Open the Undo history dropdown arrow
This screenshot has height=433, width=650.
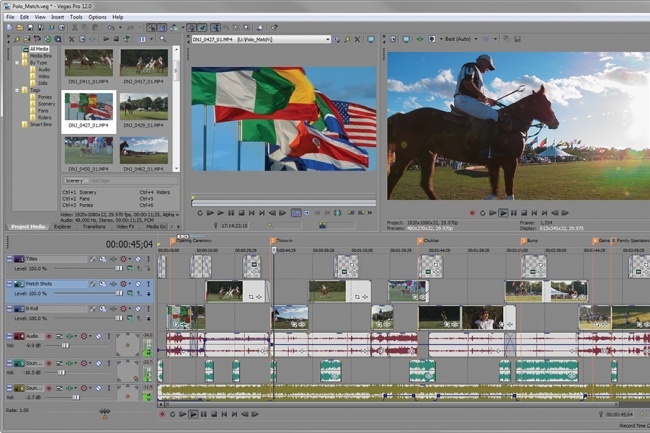120,28
